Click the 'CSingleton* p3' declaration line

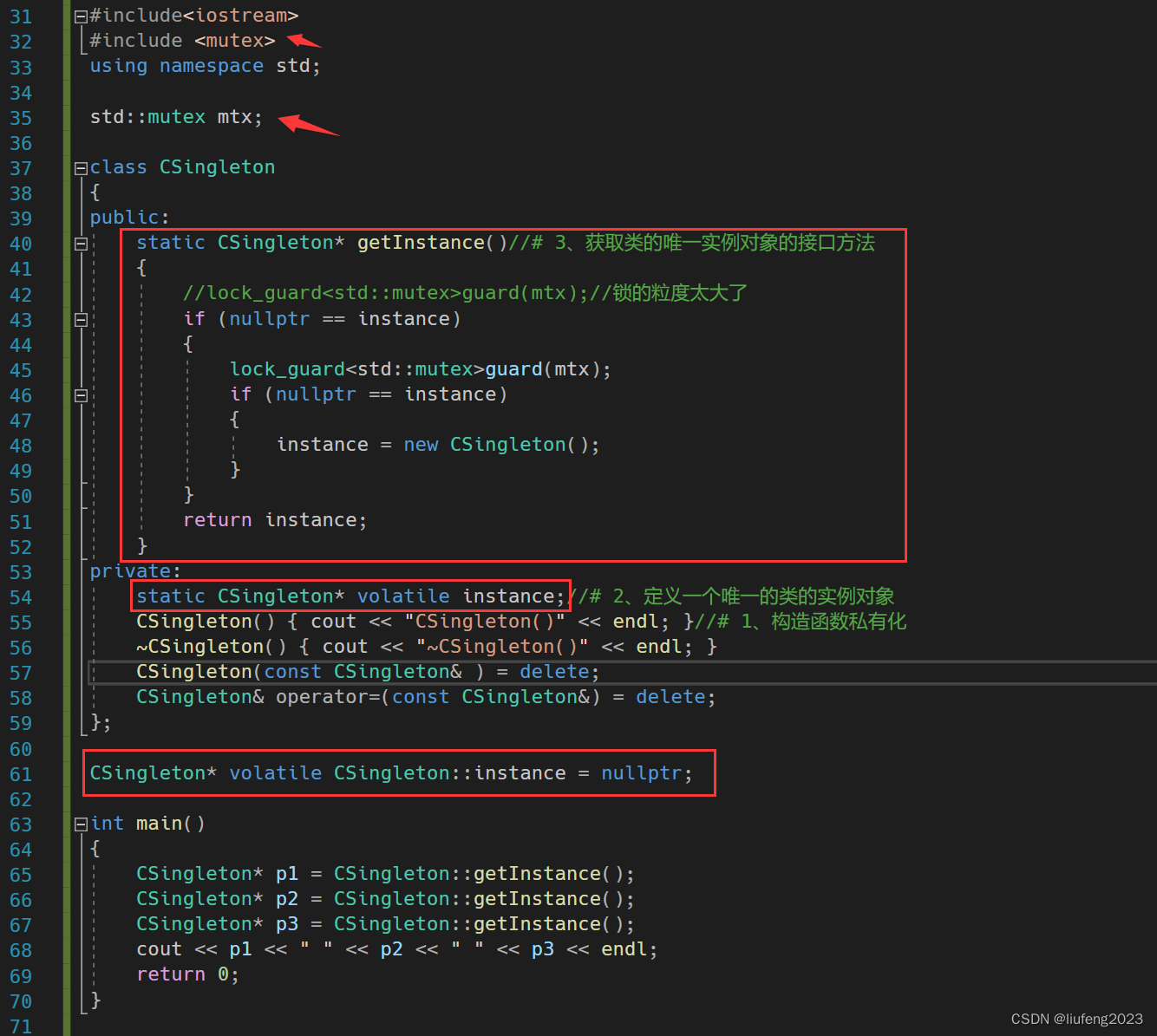385,924
